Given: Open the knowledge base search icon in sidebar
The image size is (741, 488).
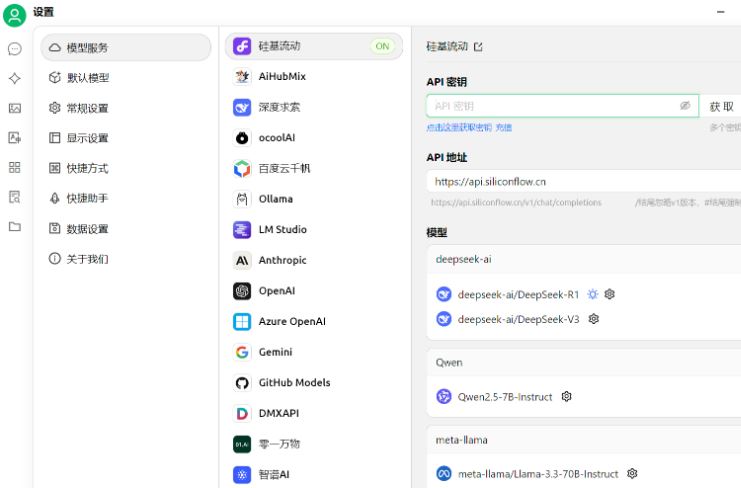Looking at the screenshot, I should 14,197.
